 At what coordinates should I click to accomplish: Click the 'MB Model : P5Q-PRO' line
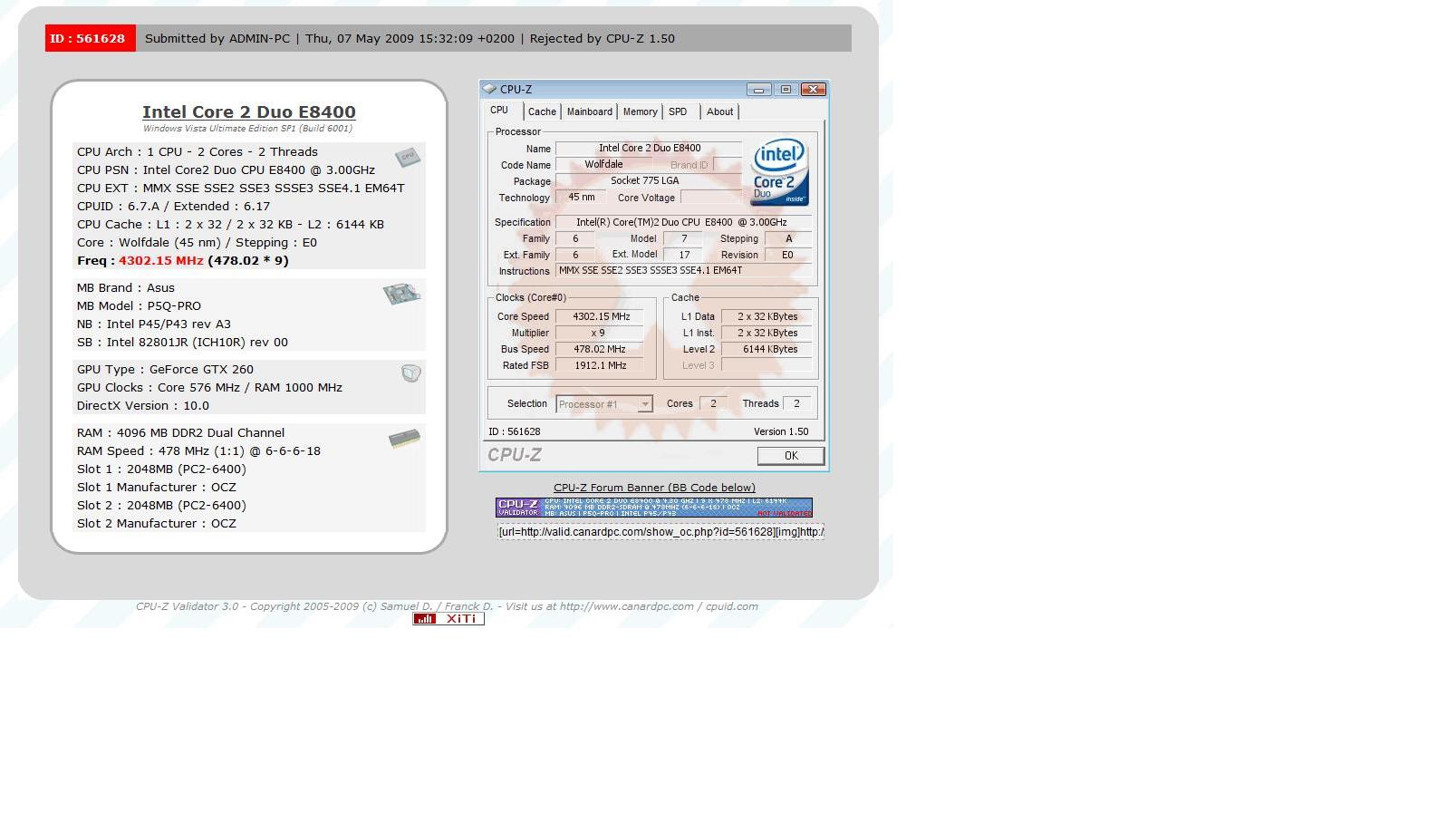(140, 305)
